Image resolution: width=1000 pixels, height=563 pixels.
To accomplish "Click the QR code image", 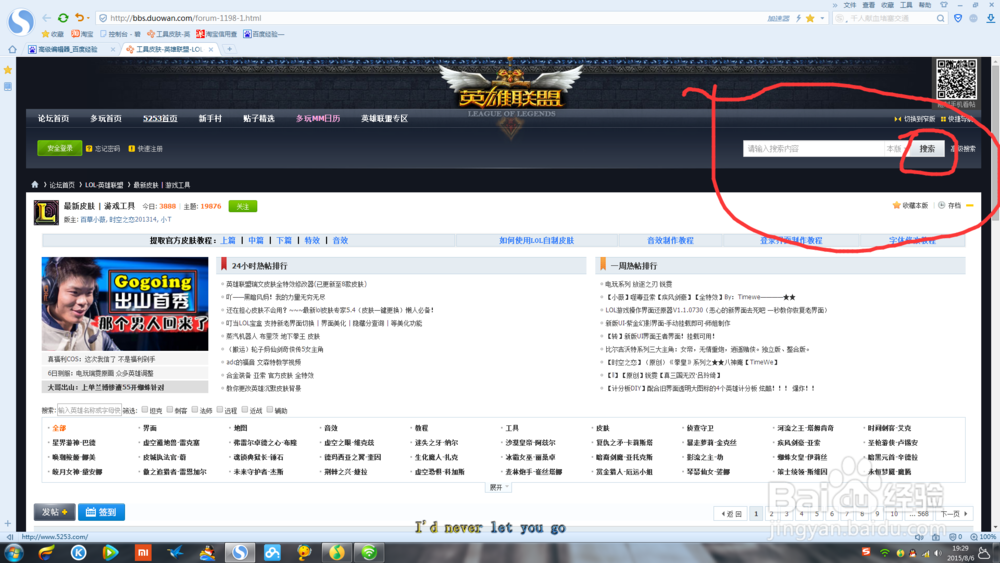I will 957,79.
